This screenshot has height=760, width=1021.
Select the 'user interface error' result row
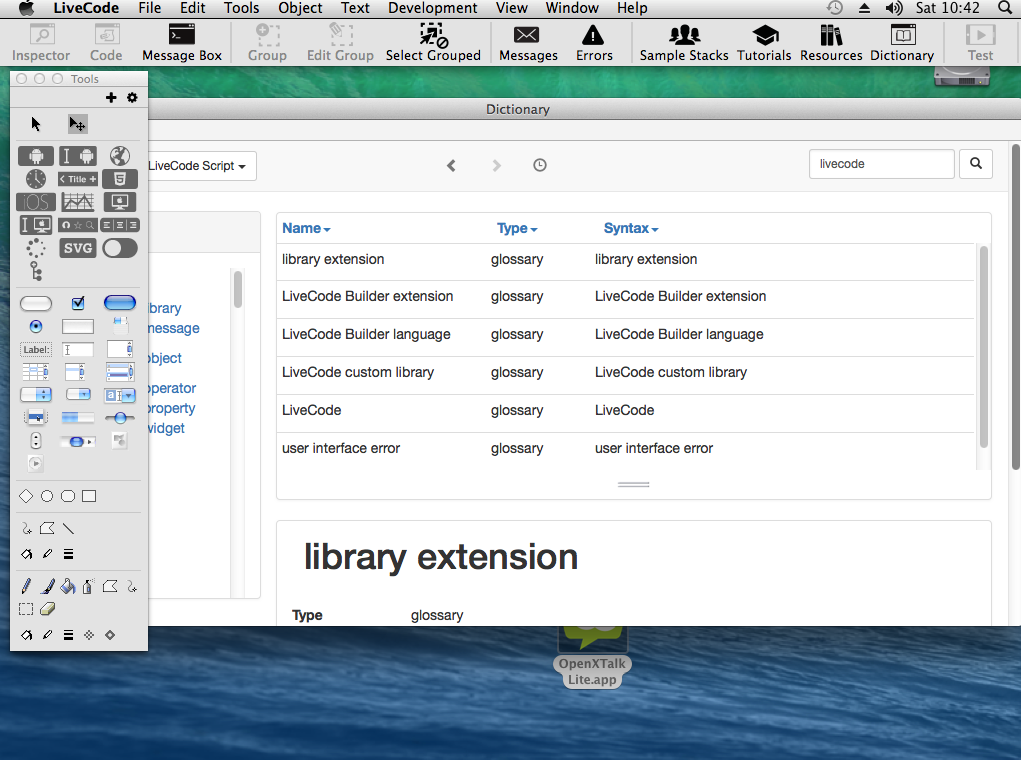point(626,449)
